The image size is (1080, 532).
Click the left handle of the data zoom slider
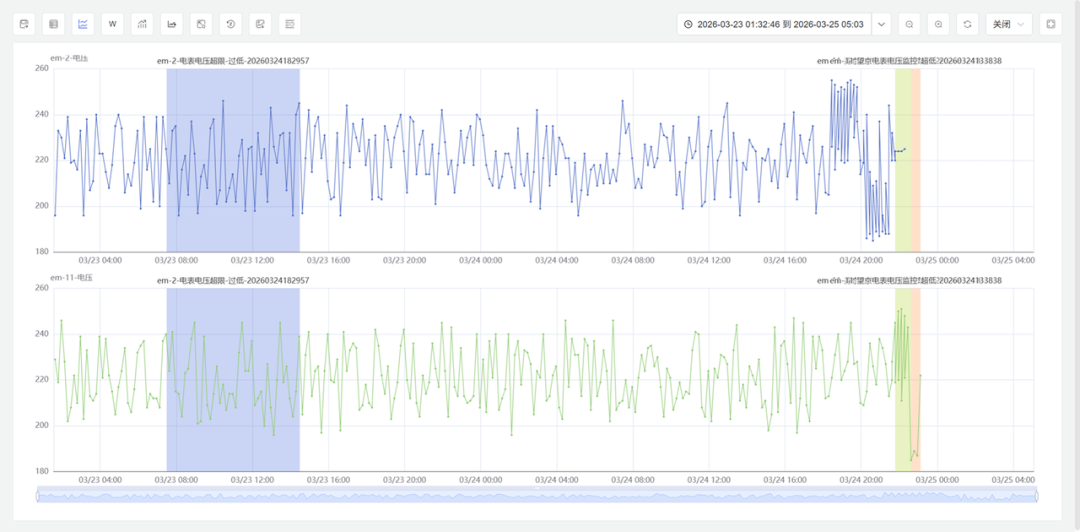(x=37, y=495)
